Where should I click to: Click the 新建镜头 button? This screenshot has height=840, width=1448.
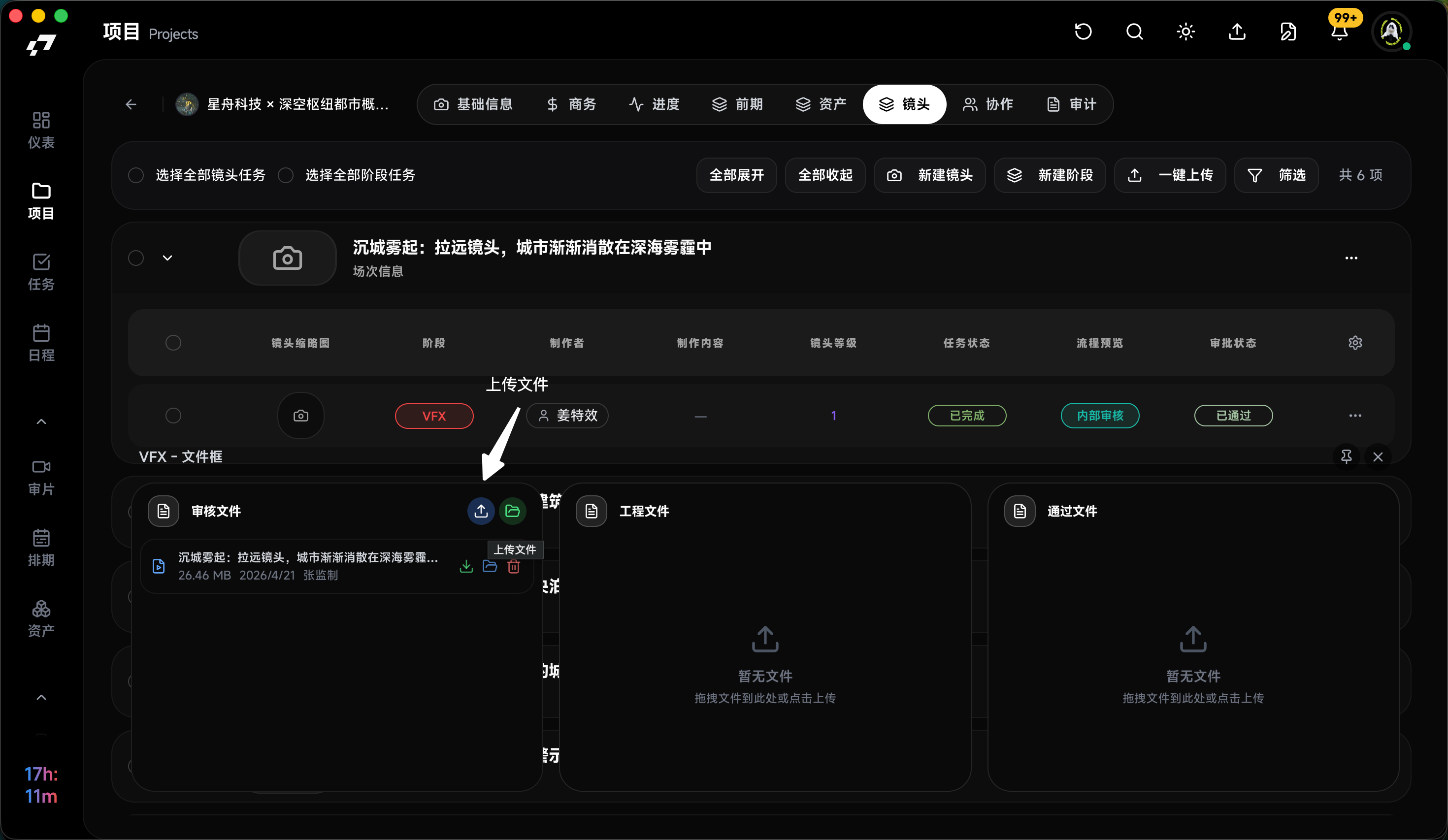pyautogui.click(x=930, y=175)
